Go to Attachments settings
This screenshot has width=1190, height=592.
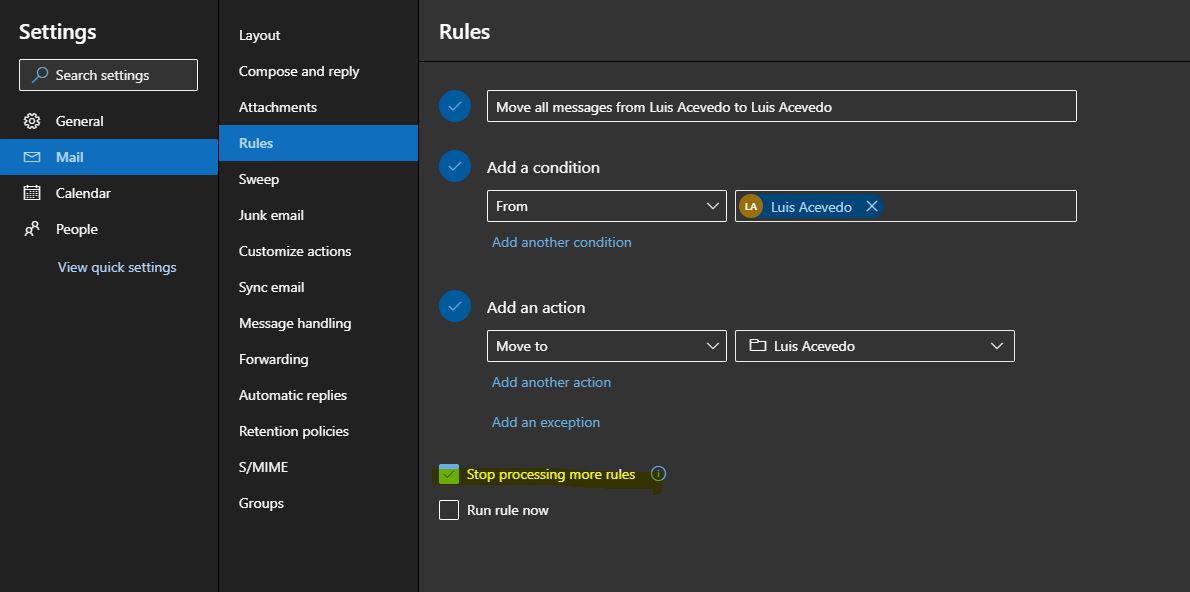[318, 107]
